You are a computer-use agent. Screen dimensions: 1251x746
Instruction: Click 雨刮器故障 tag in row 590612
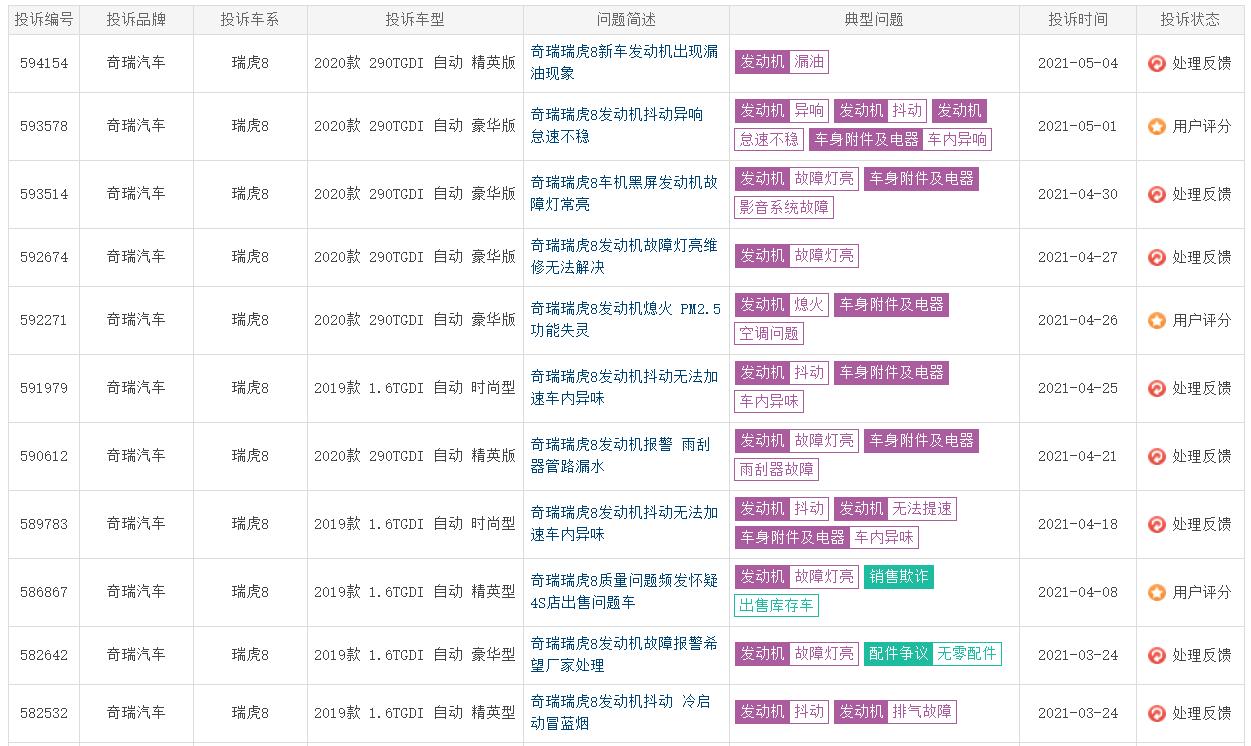(x=777, y=469)
